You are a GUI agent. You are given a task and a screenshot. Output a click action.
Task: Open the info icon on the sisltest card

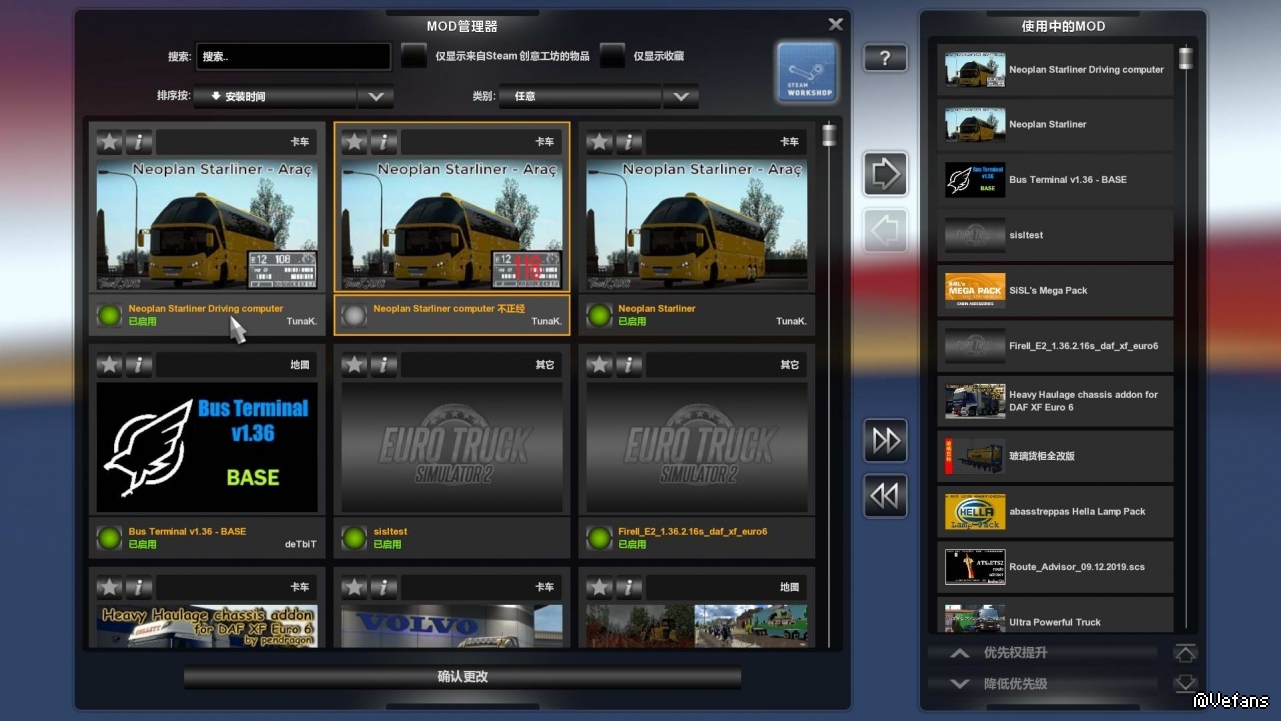pyautogui.click(x=384, y=365)
